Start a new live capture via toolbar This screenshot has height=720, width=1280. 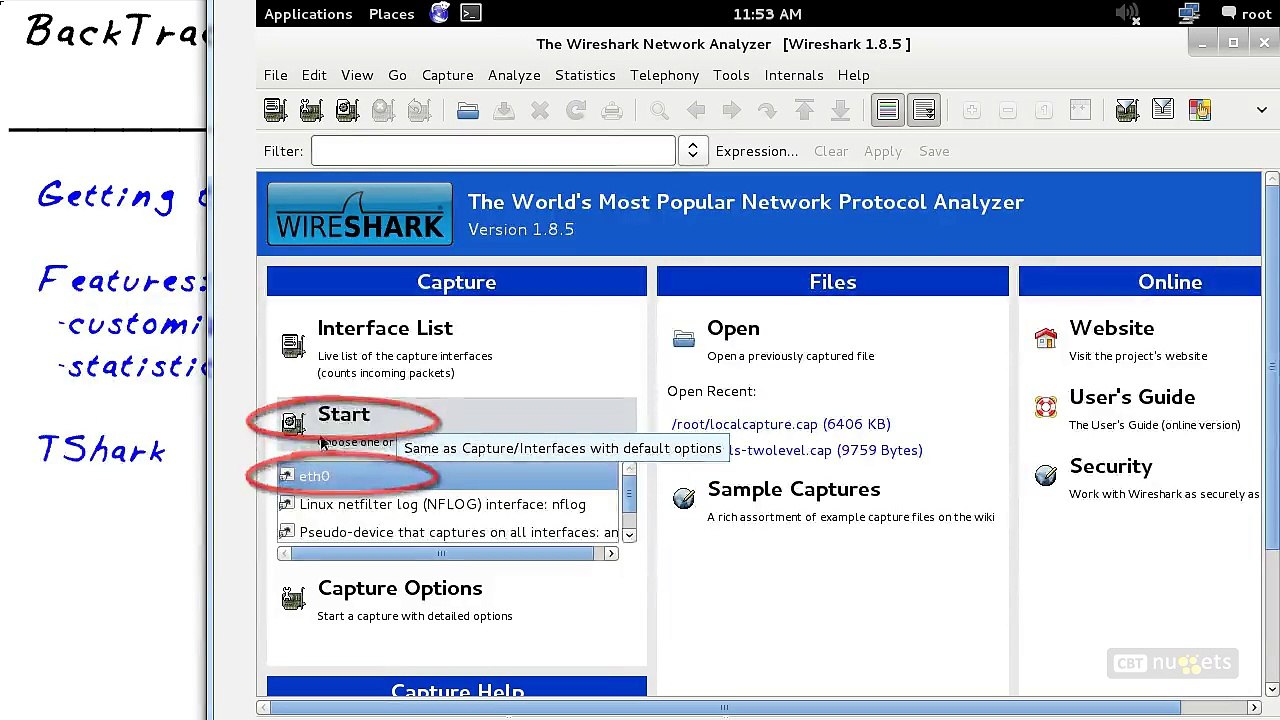(x=347, y=110)
